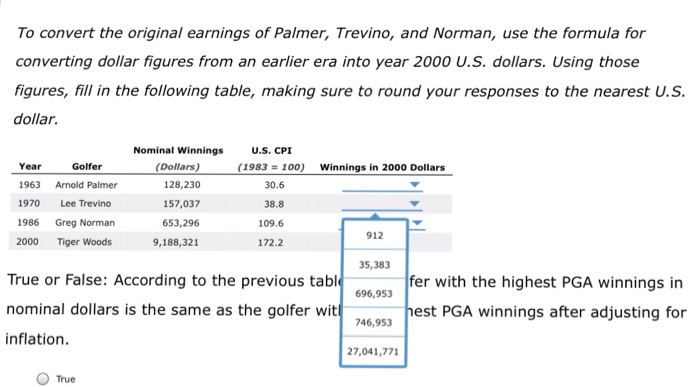Viewport: 700px width, 387px height.
Task: Click the Year column header
Action: (x=30, y=166)
